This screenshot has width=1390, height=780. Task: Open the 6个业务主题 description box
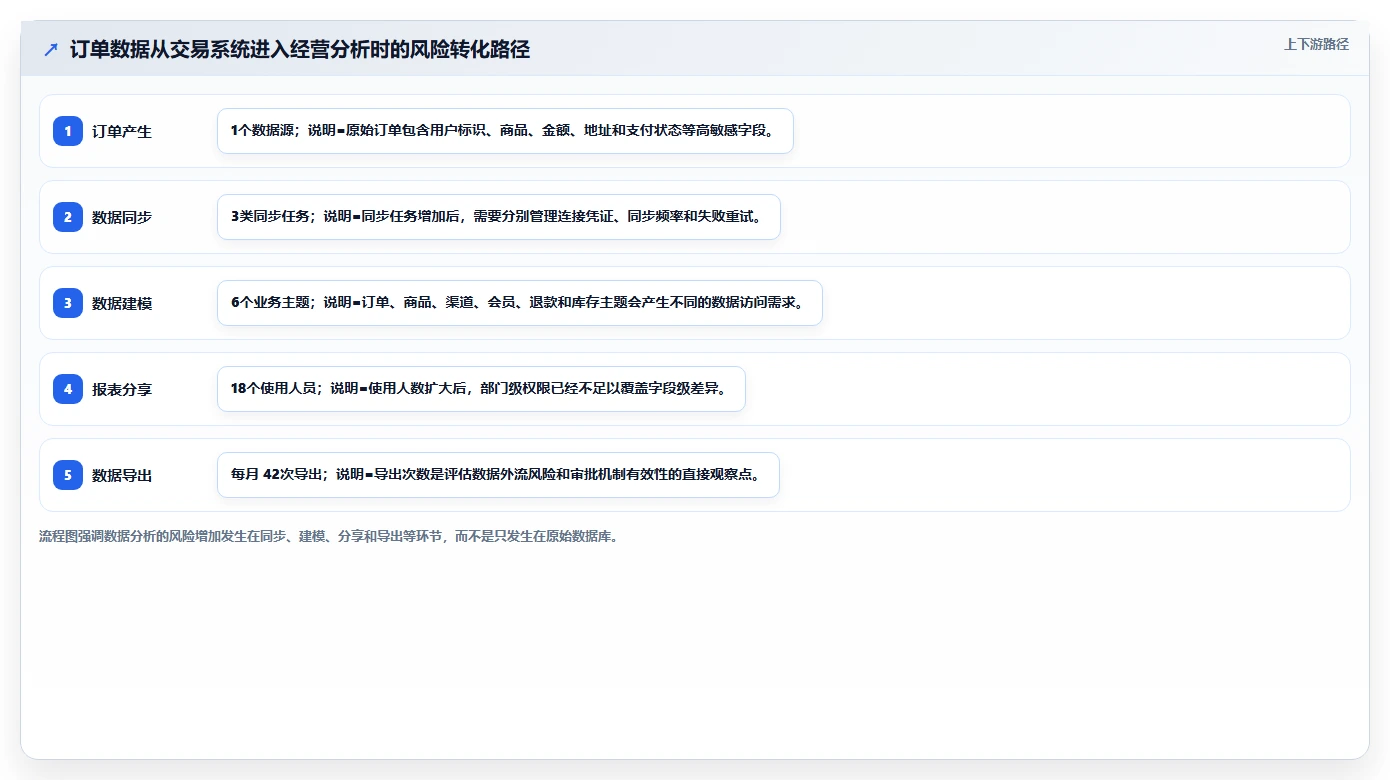pos(519,303)
